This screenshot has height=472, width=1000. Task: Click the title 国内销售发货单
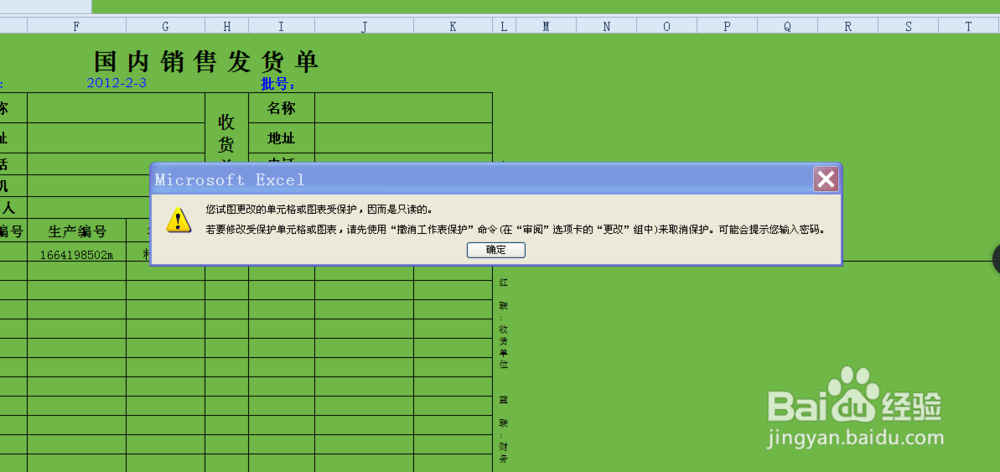click(x=206, y=63)
